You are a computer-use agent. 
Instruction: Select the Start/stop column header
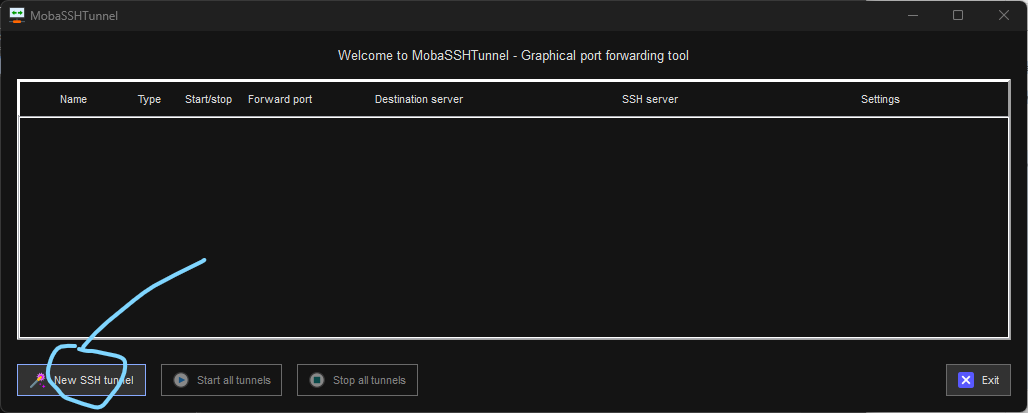(208, 100)
